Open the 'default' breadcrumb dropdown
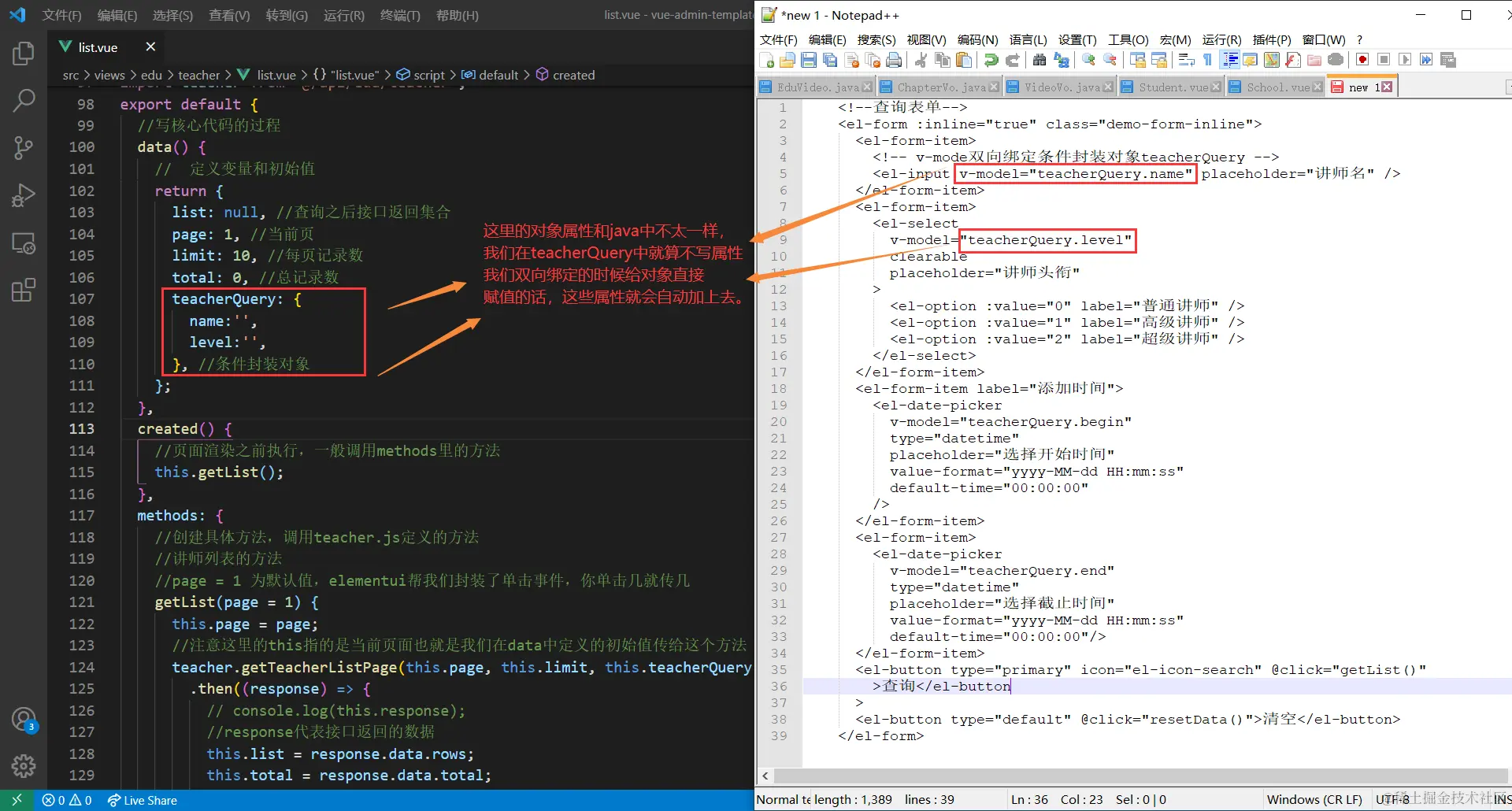The width and height of the screenshot is (1512, 811). pyautogui.click(x=490, y=75)
